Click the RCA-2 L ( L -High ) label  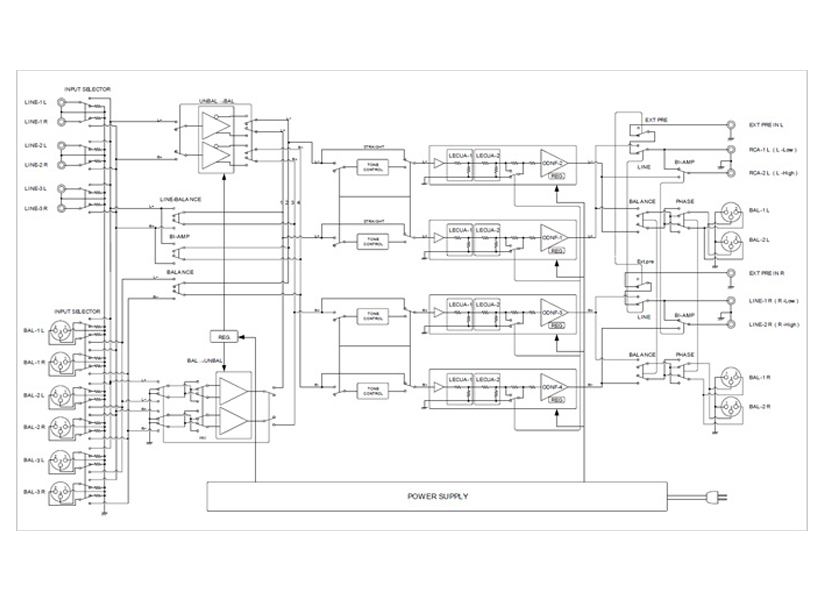pyautogui.click(x=773, y=173)
